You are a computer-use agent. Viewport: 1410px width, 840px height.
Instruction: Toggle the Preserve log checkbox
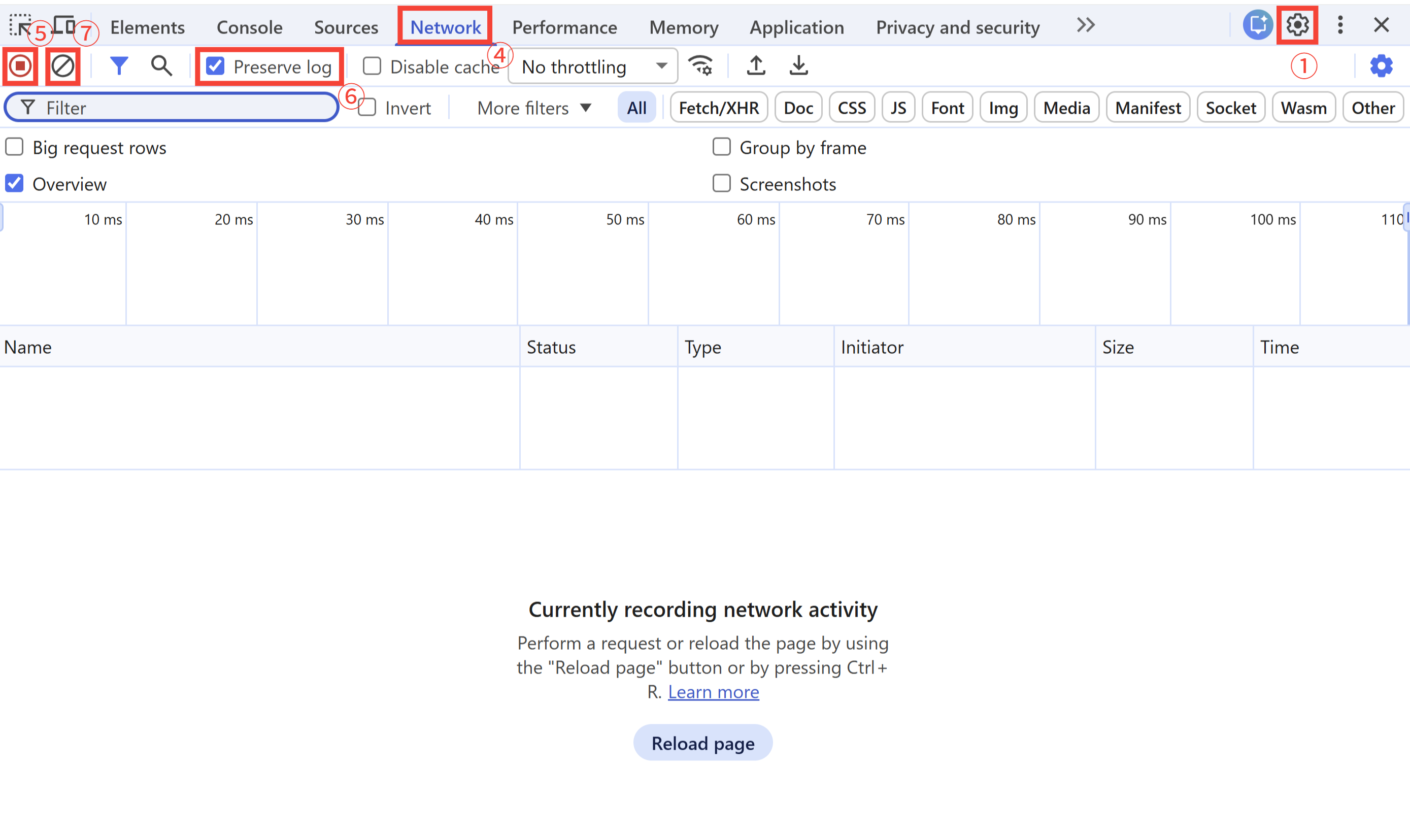[x=215, y=66]
